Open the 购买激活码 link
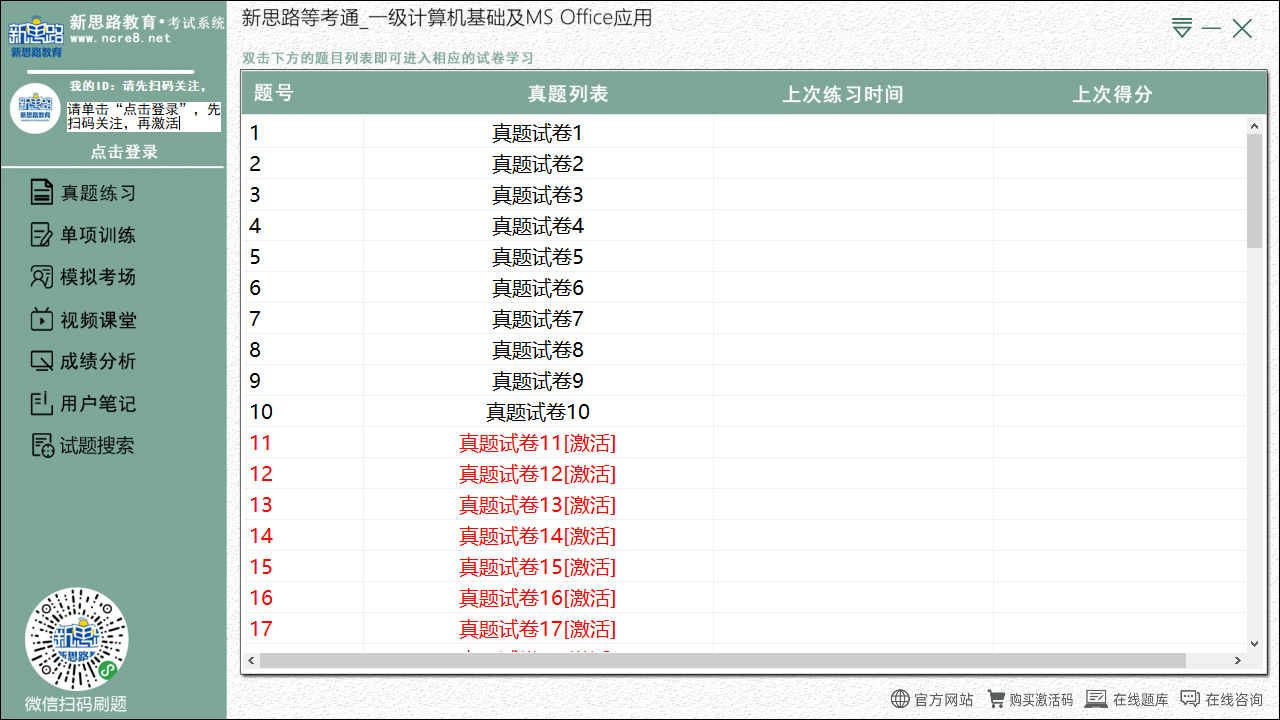Image resolution: width=1280 pixels, height=720 pixels. tap(1041, 700)
